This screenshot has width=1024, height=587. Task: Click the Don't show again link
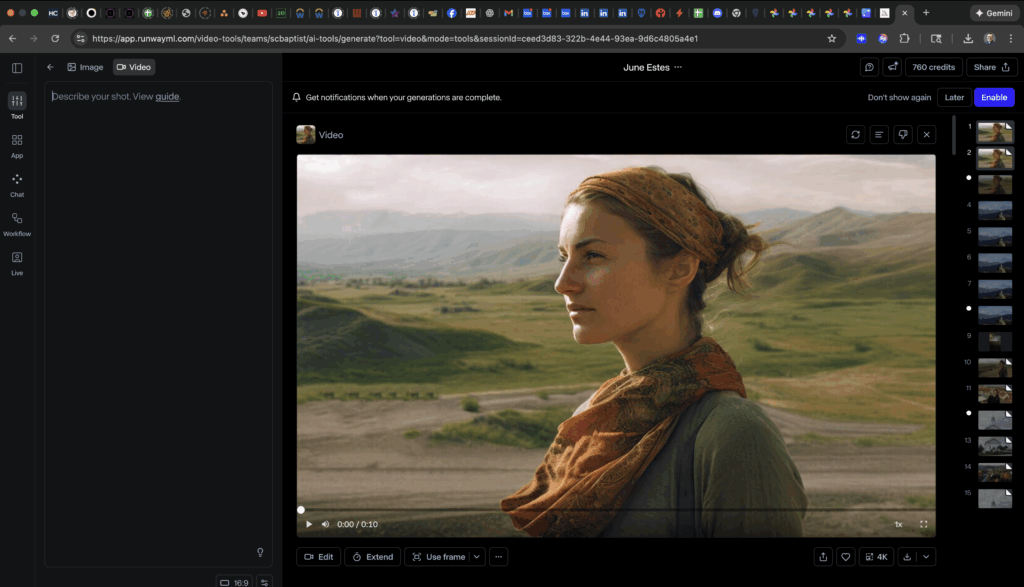coord(899,97)
